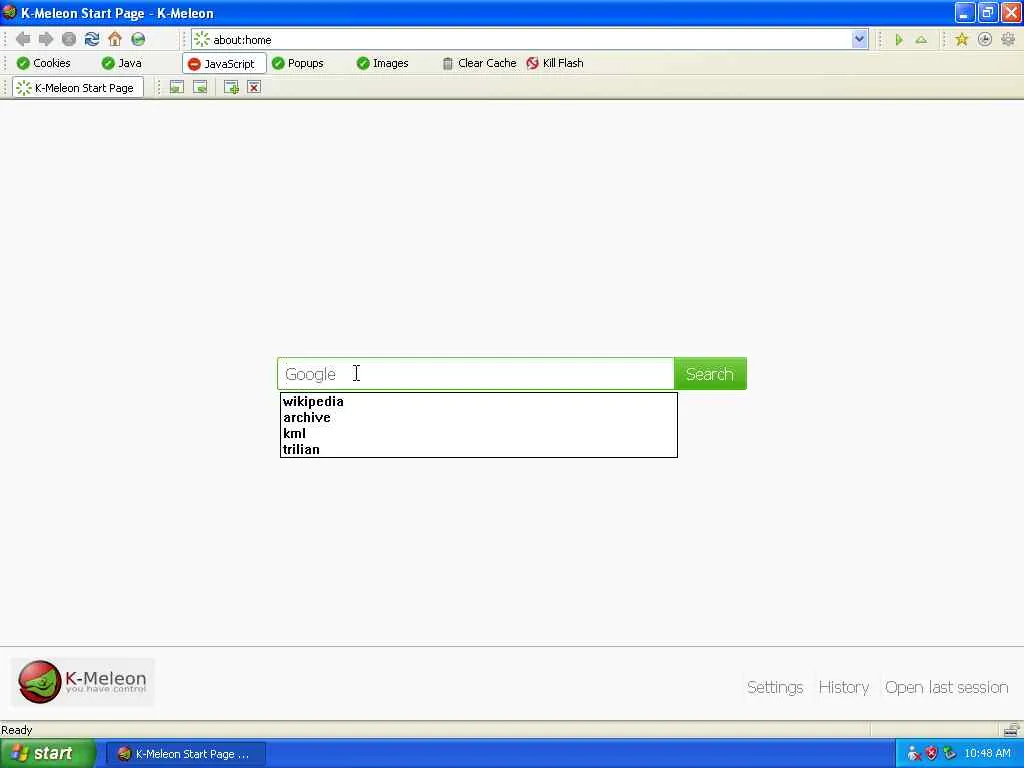Open history with the clock icon
This screenshot has height=768, width=1024.
point(985,40)
